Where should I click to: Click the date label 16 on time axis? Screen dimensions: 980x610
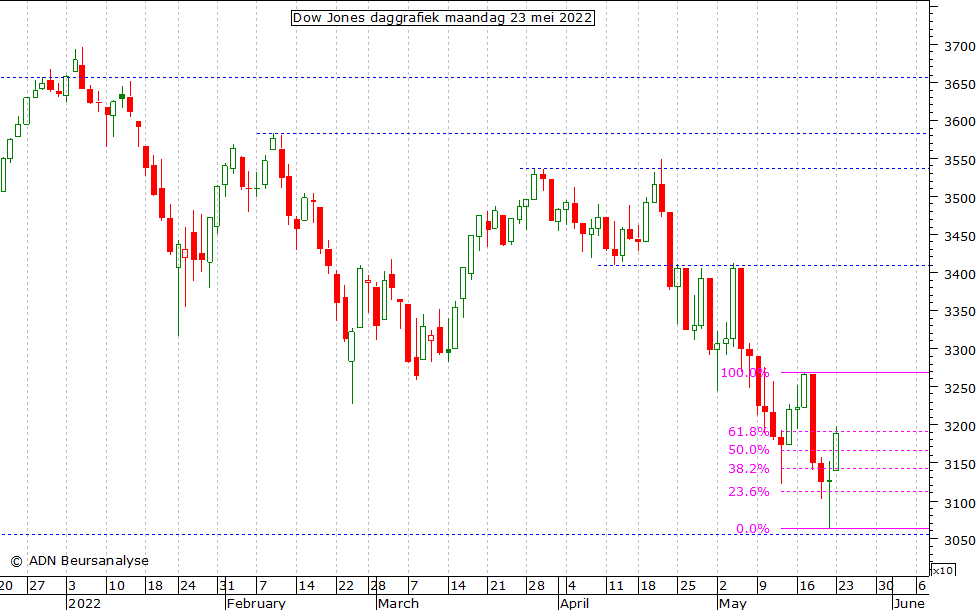click(x=807, y=586)
